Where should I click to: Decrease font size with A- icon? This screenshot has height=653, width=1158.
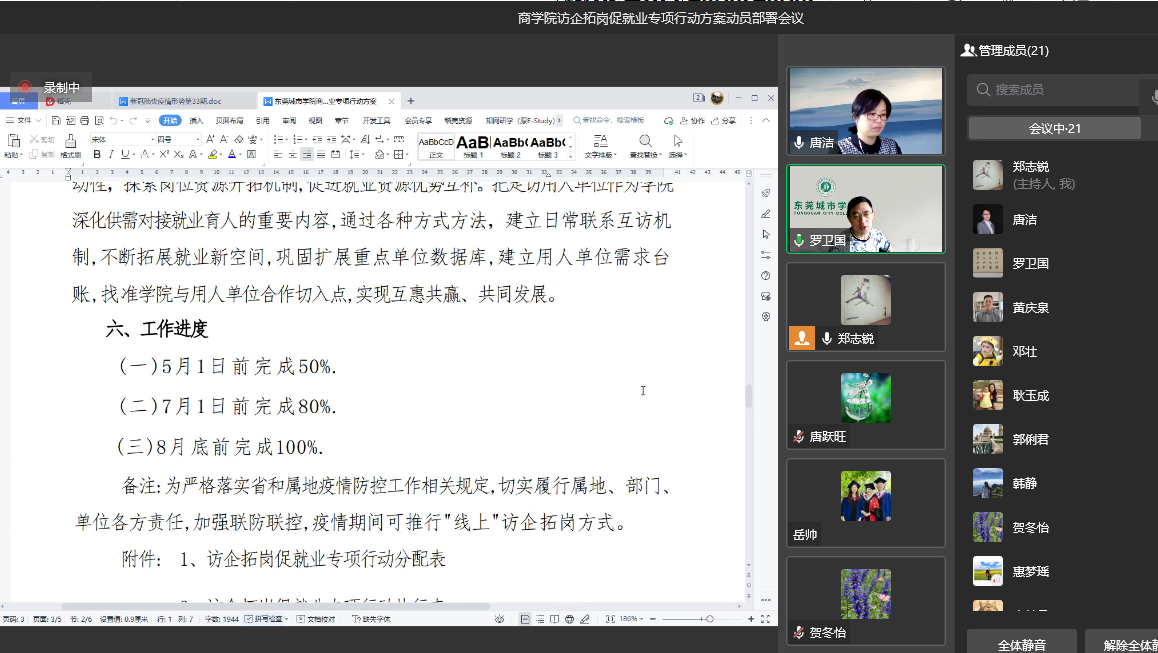tap(224, 139)
